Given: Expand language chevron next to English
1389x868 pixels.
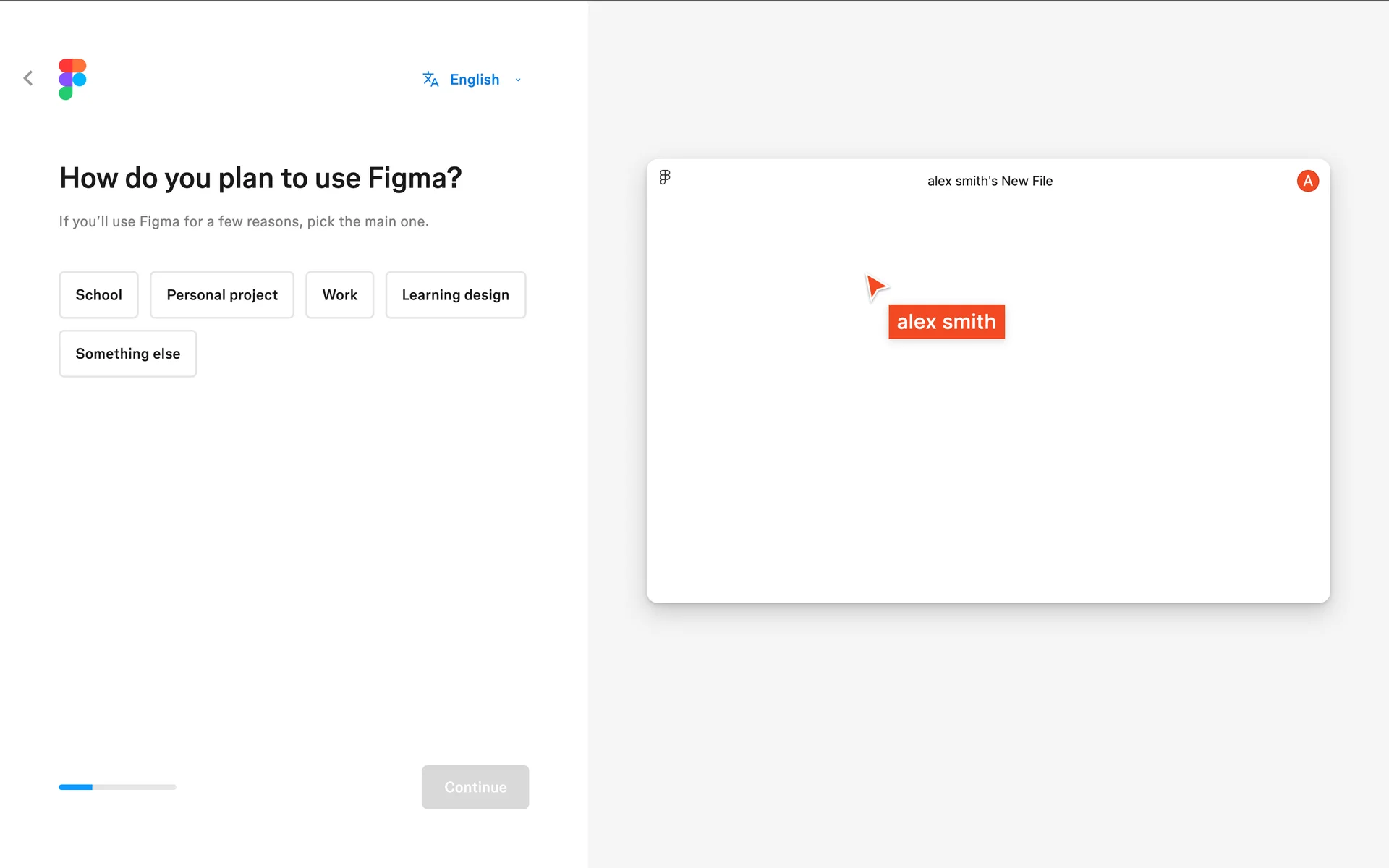Looking at the screenshot, I should click(x=518, y=80).
